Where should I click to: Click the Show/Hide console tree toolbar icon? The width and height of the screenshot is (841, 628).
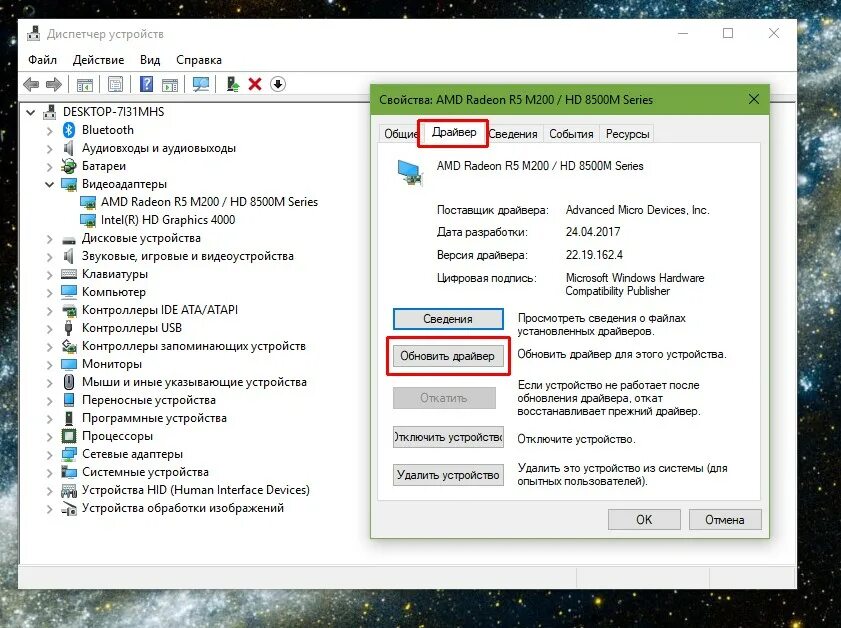[85, 84]
